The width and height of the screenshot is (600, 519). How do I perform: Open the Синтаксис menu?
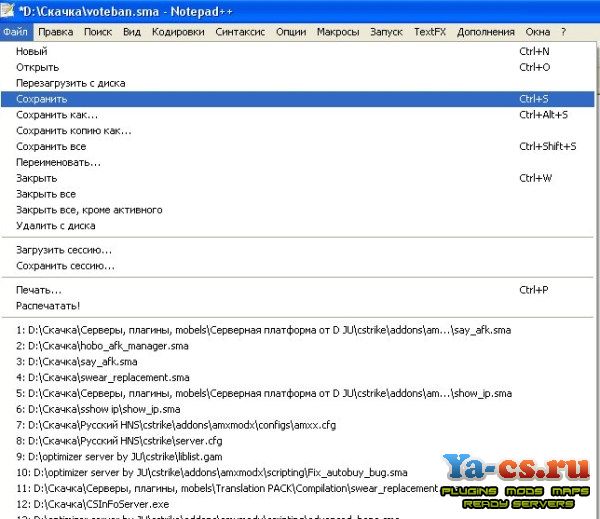pyautogui.click(x=240, y=32)
